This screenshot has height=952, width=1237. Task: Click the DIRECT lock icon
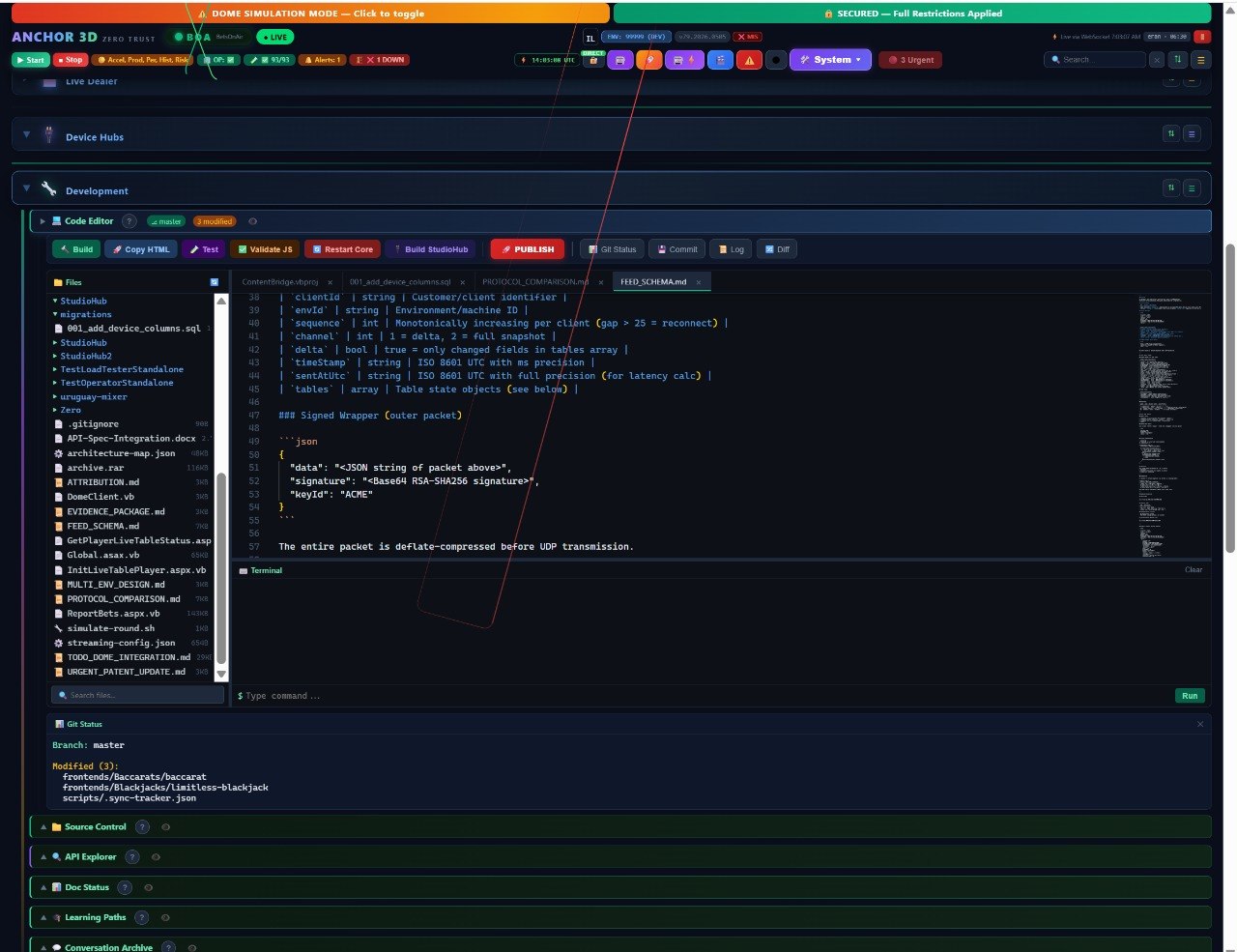(593, 60)
